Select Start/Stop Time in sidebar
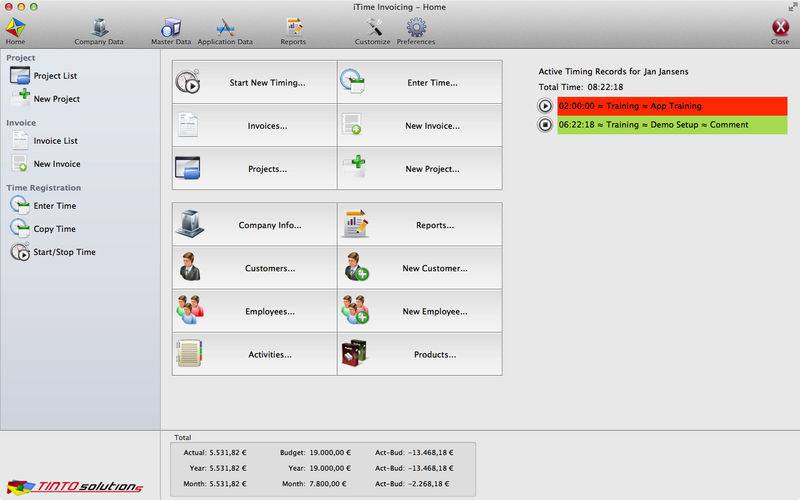The width and height of the screenshot is (800, 500). [53, 252]
